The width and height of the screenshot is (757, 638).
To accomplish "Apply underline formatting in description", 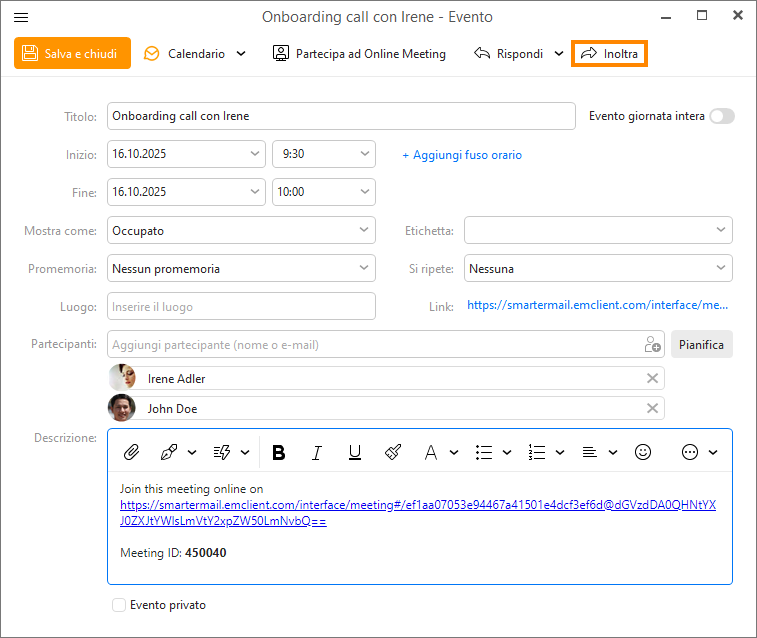I will pyautogui.click(x=355, y=452).
